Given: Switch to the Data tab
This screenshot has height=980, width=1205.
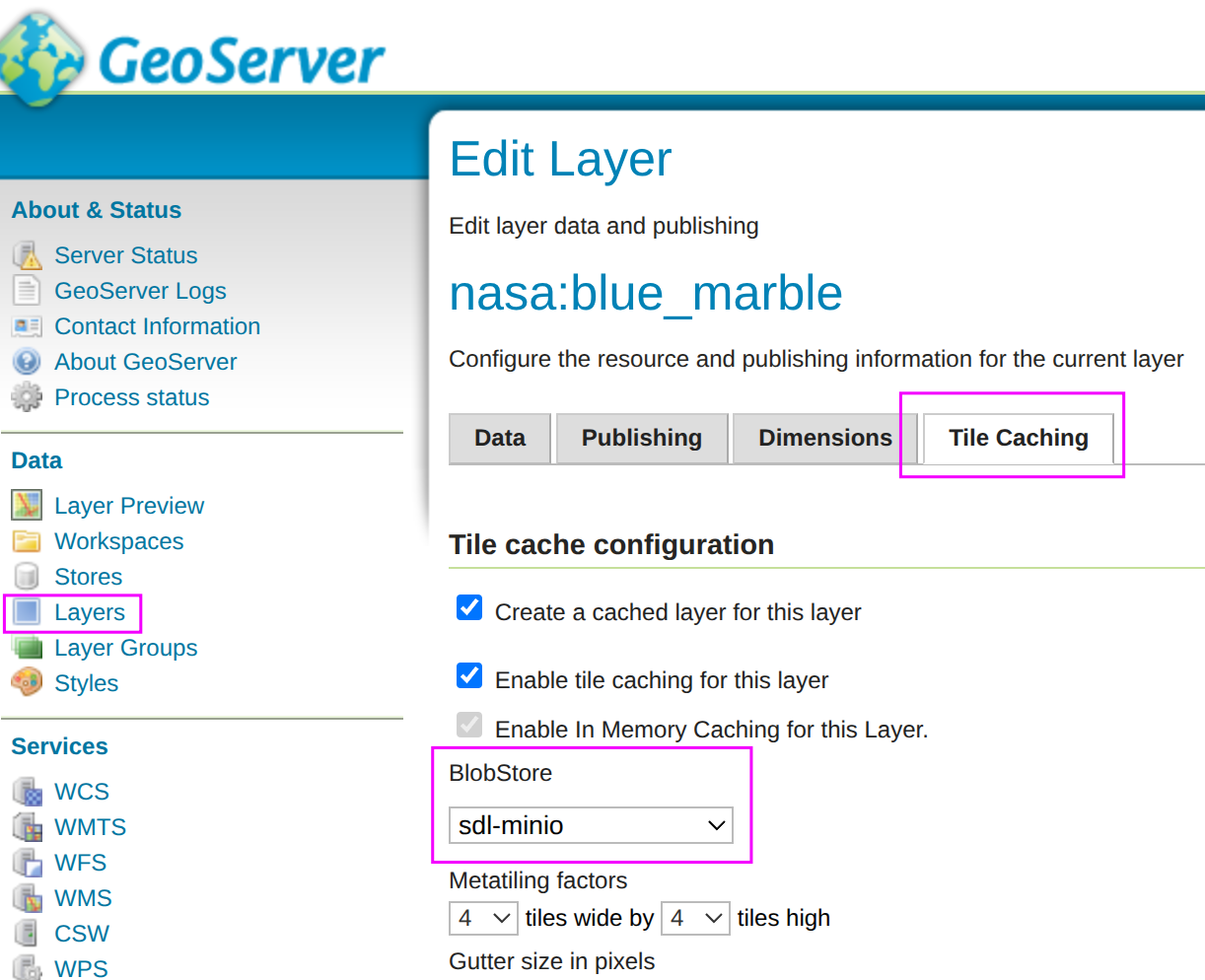Looking at the screenshot, I should click(500, 438).
